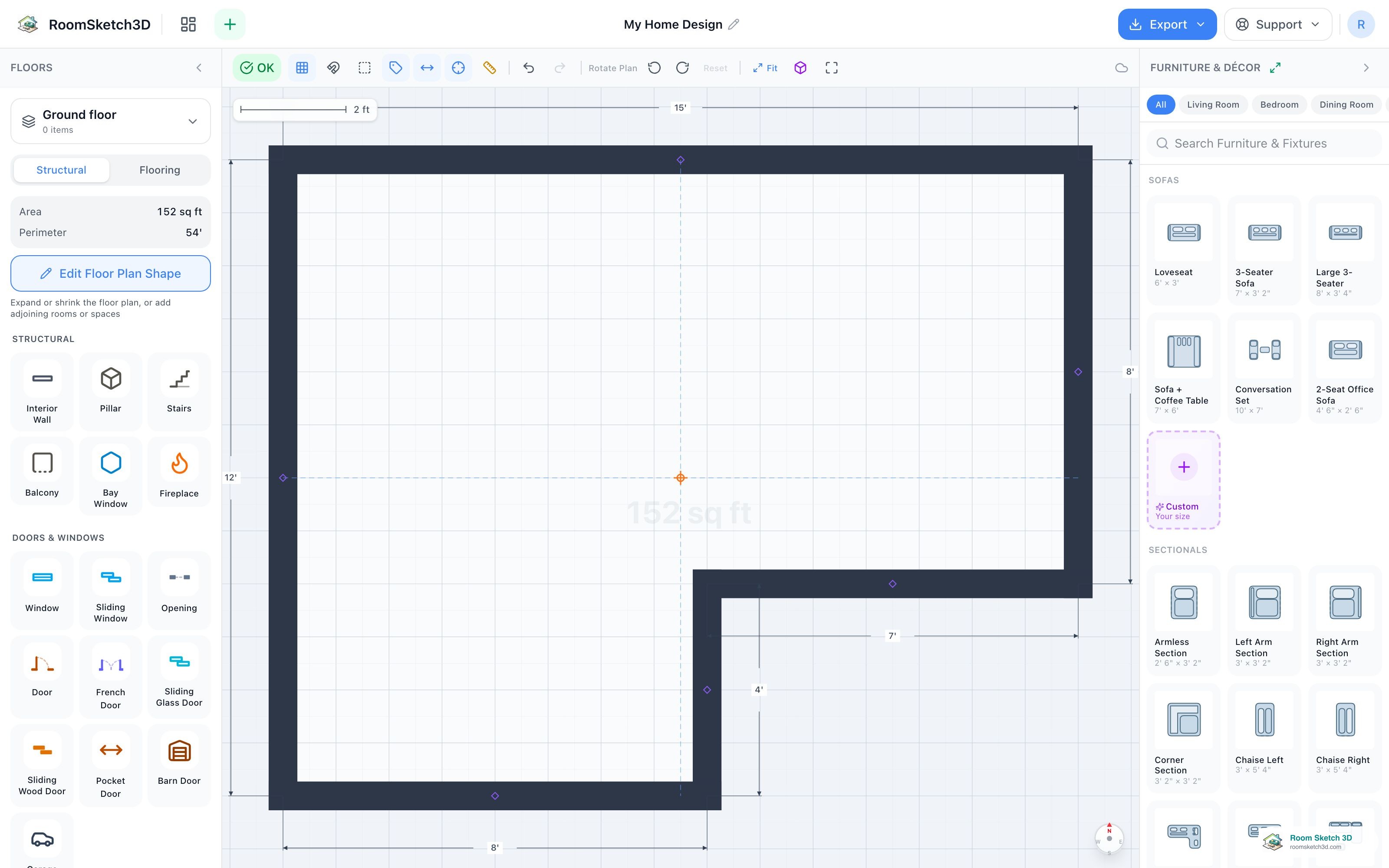The width and height of the screenshot is (1389, 868).
Task: Select the ruler measure tool
Action: point(490,68)
